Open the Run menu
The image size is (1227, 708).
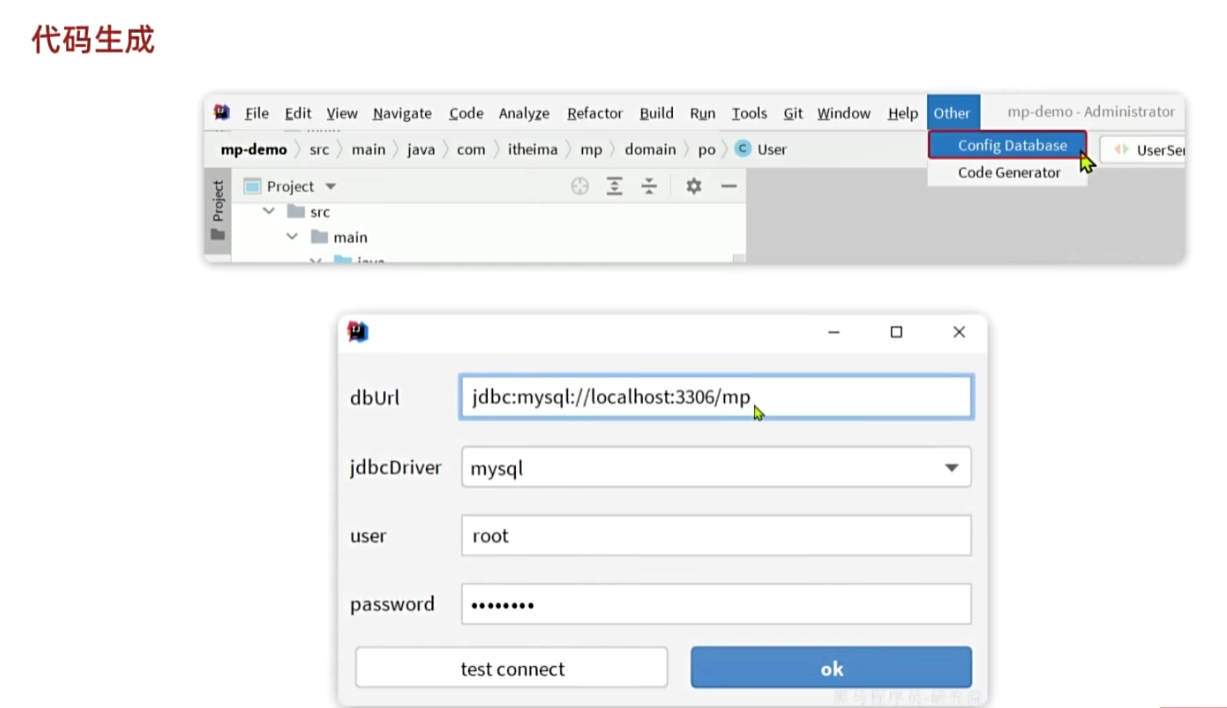coord(703,113)
